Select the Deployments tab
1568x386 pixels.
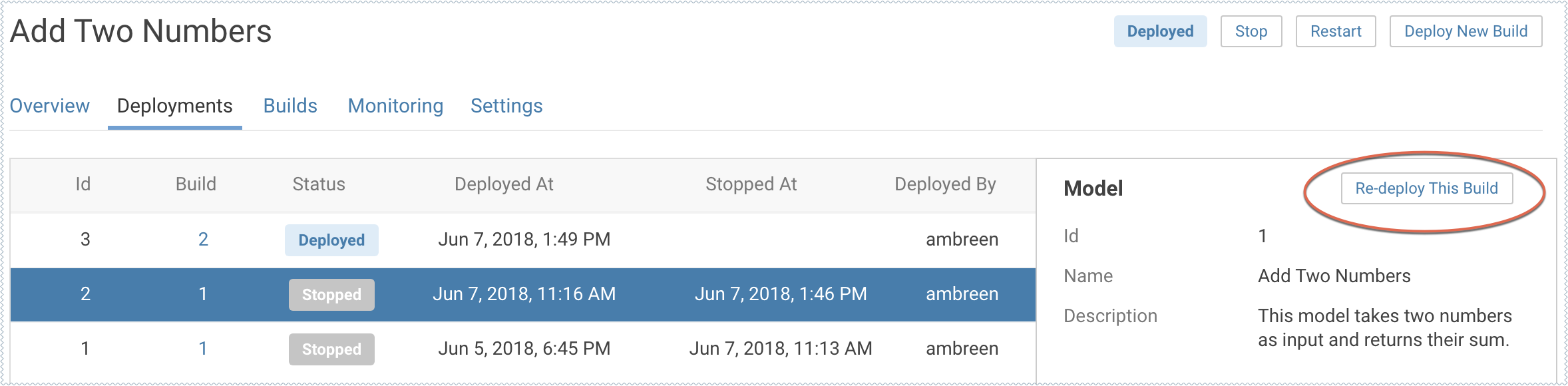174,106
